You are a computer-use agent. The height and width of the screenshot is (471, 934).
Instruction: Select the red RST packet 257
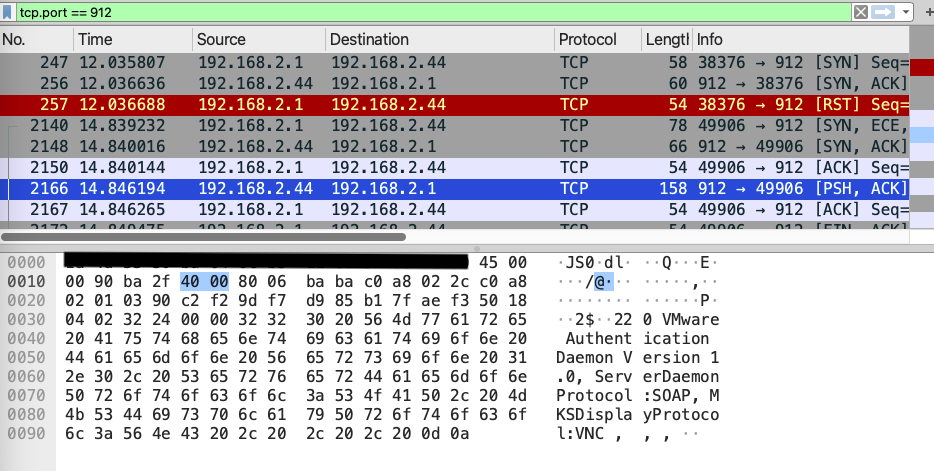454,105
